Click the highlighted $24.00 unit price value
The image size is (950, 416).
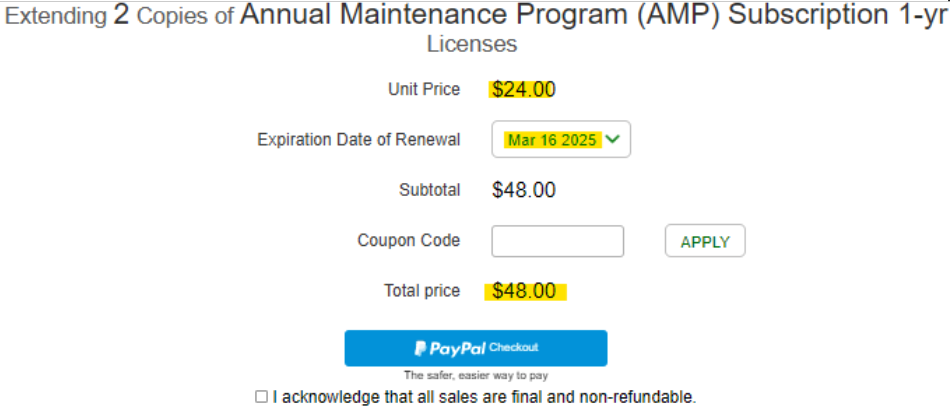523,90
